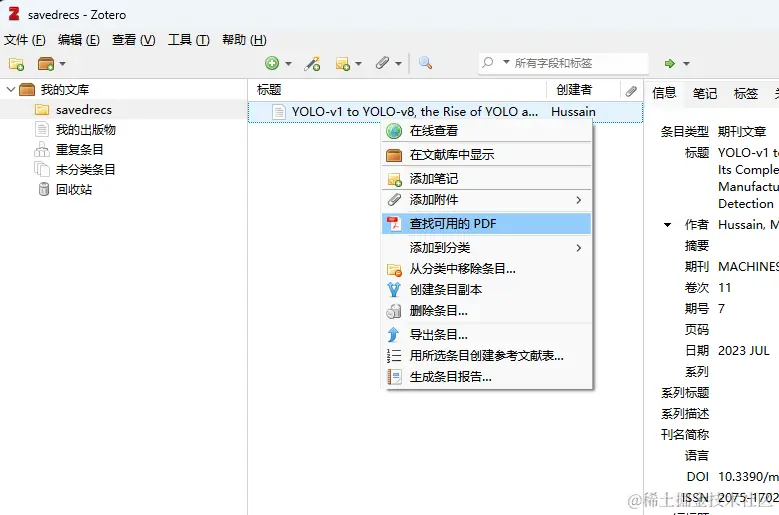Viewport: 779px width, 515px height.
Task: Click the date value 2023 JUL
Action: point(744,351)
